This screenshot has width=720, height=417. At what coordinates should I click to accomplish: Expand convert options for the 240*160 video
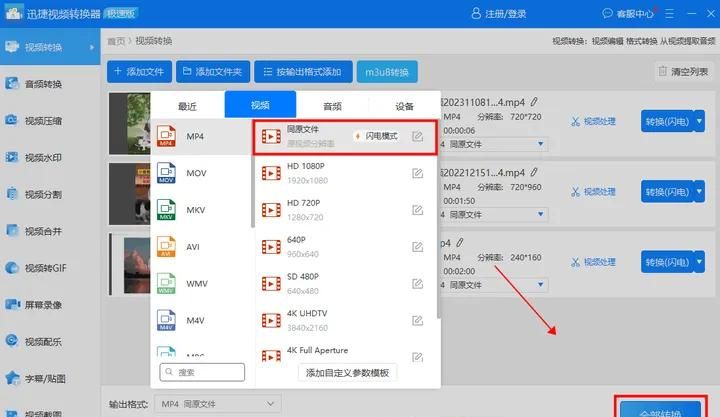699,262
